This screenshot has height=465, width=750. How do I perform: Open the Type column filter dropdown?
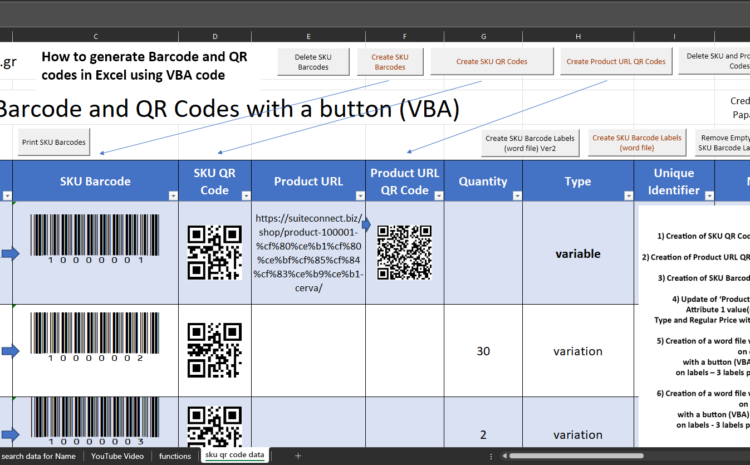coord(629,196)
